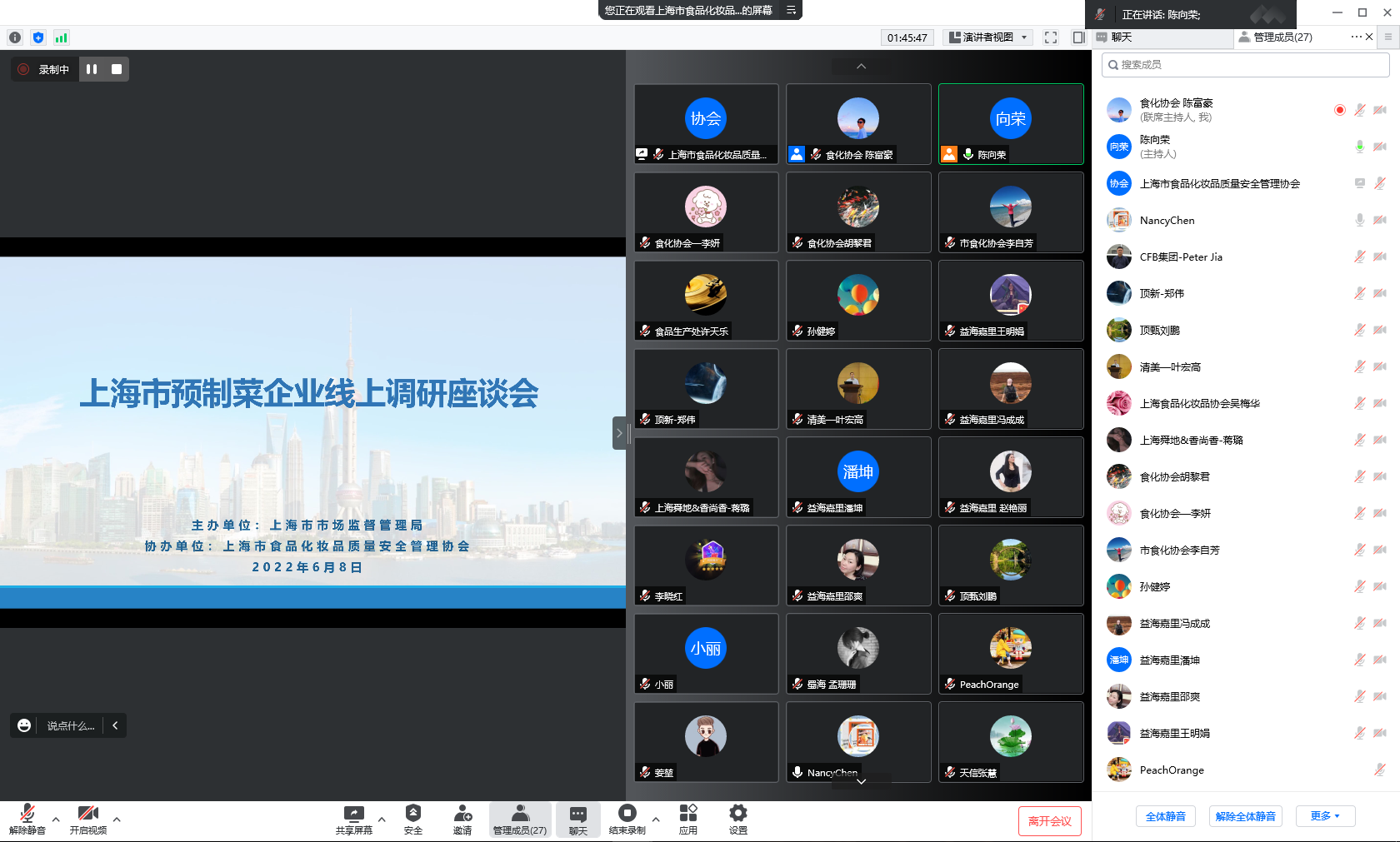Open speaker view layout dropdown

(x=989, y=37)
